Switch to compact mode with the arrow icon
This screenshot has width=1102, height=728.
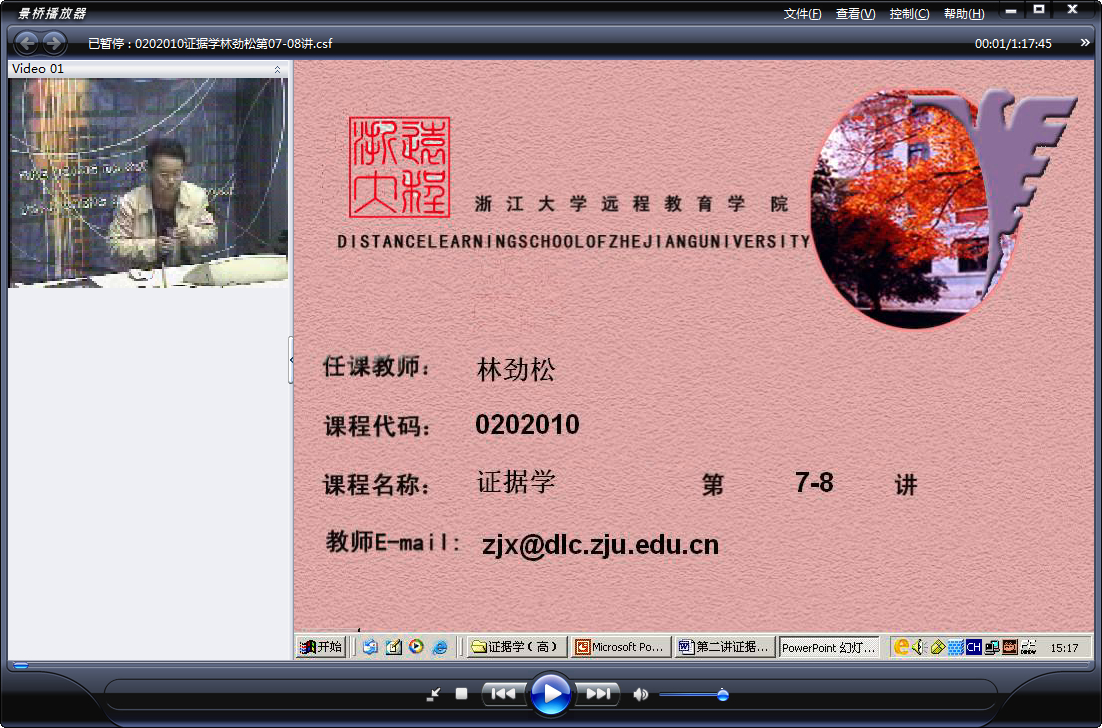(x=434, y=694)
